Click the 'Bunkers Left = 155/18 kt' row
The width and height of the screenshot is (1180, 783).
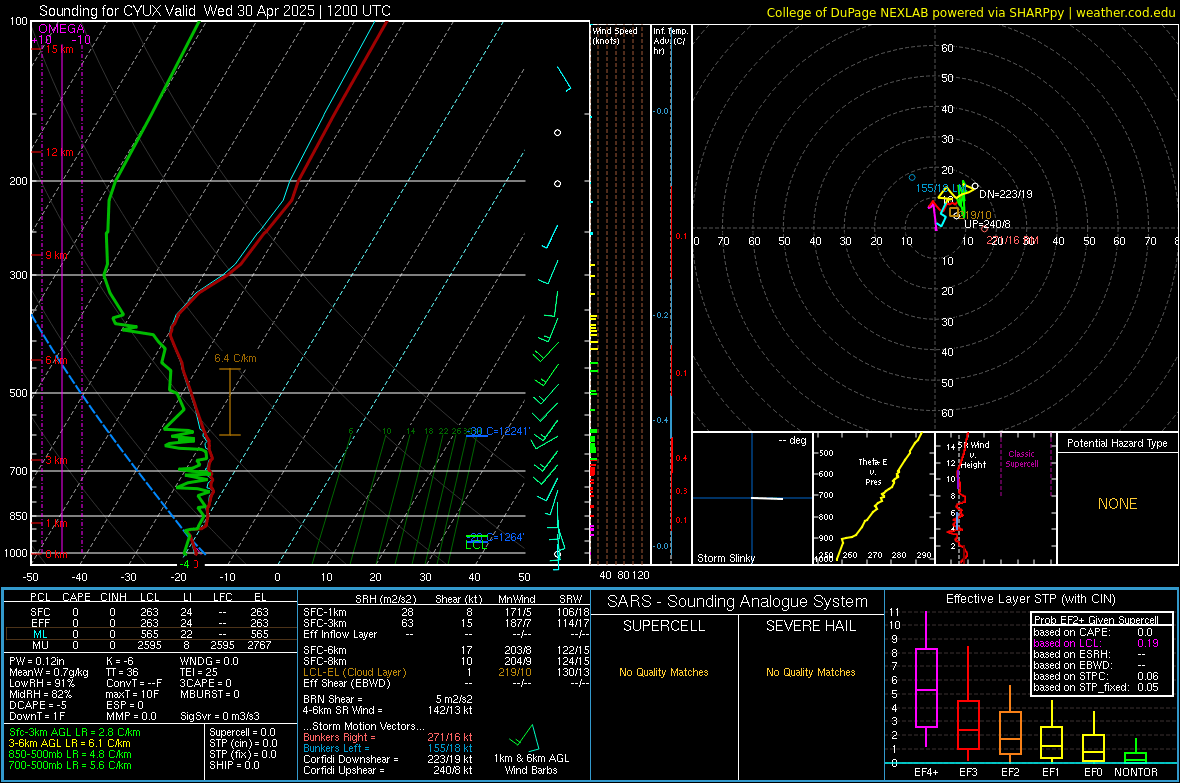click(388, 748)
